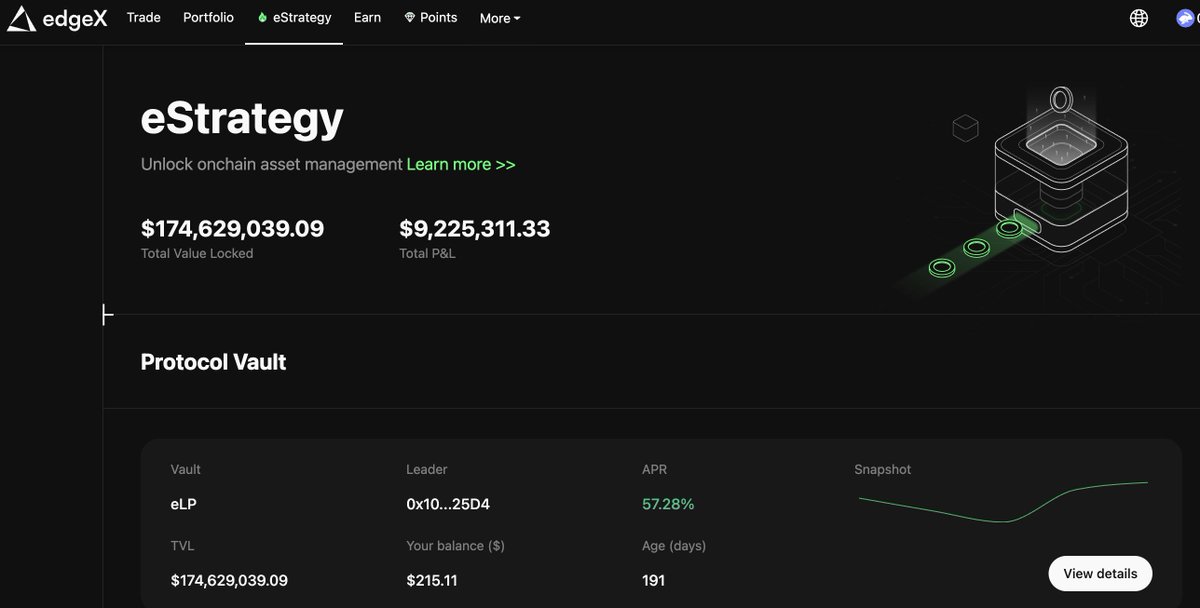Open the Portfolio page
The width and height of the screenshot is (1200, 608).
[207, 17]
